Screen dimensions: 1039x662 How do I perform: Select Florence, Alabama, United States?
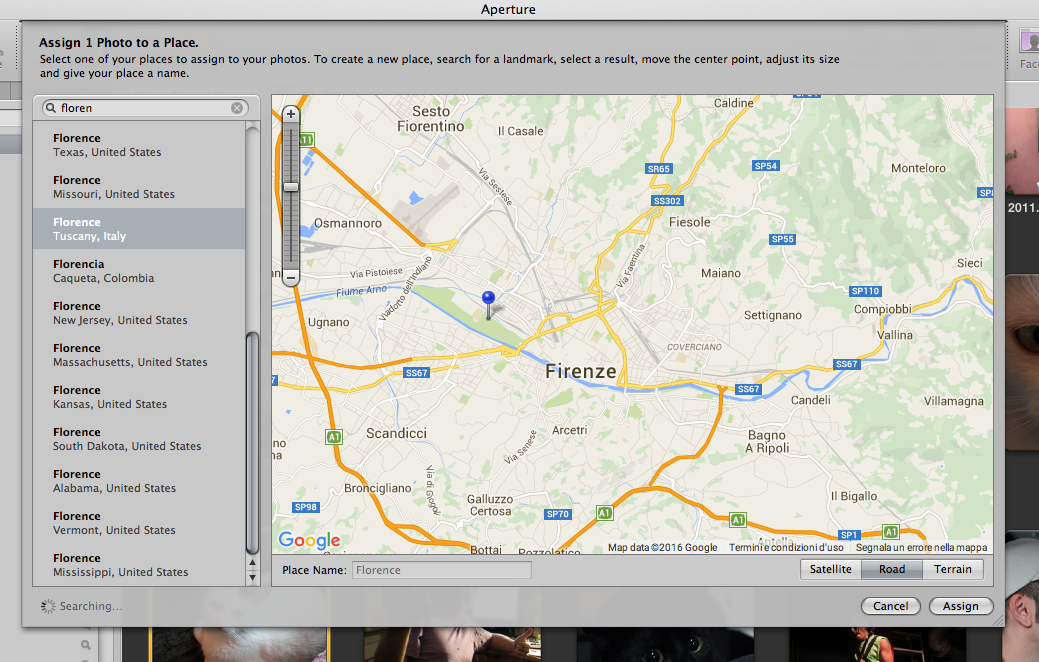(139, 481)
